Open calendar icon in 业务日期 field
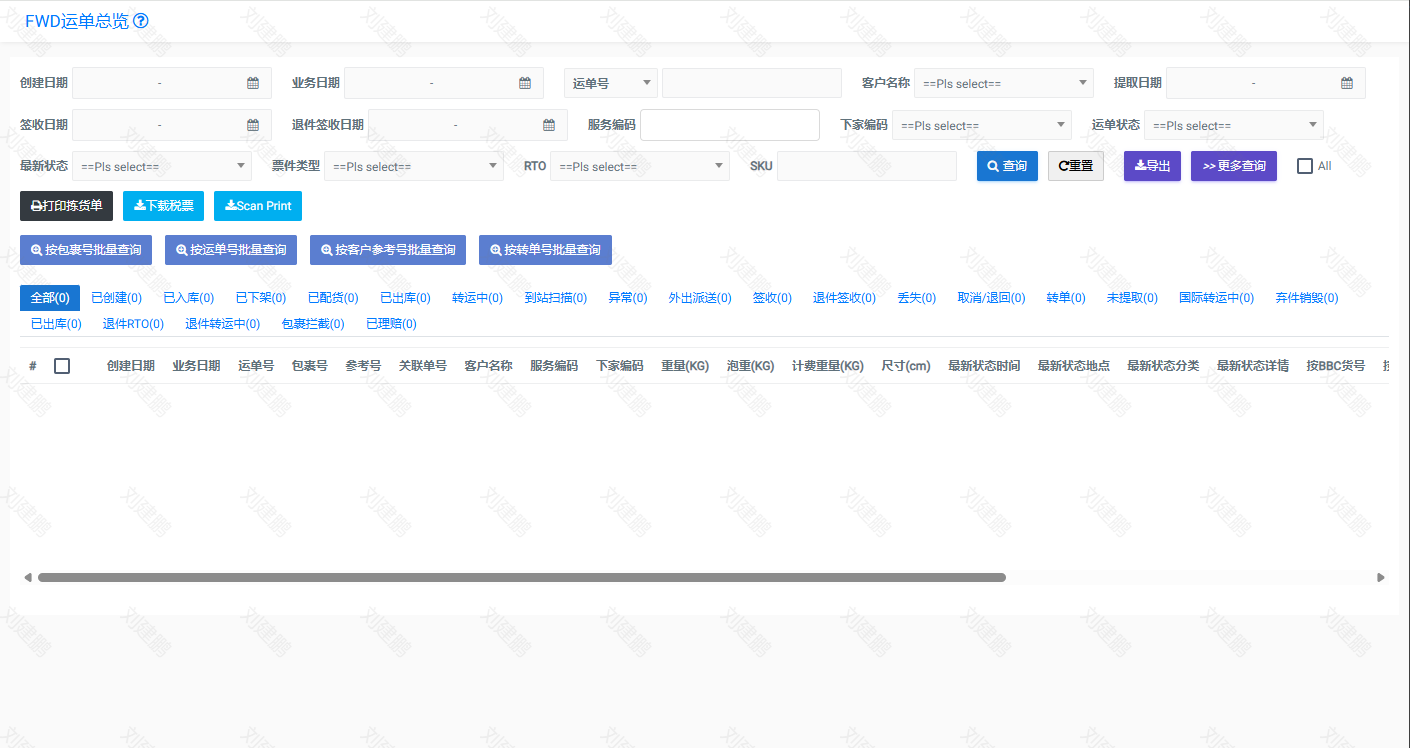The width and height of the screenshot is (1410, 748). pyautogui.click(x=525, y=83)
